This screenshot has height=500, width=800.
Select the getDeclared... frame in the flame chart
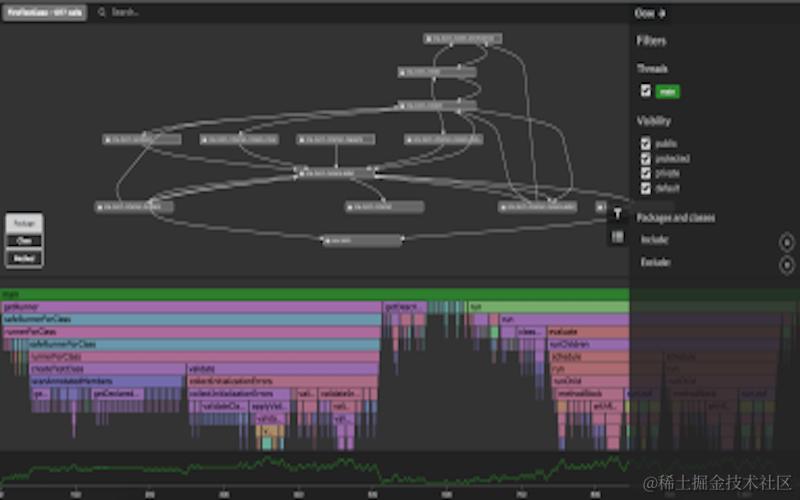[x=117, y=393]
